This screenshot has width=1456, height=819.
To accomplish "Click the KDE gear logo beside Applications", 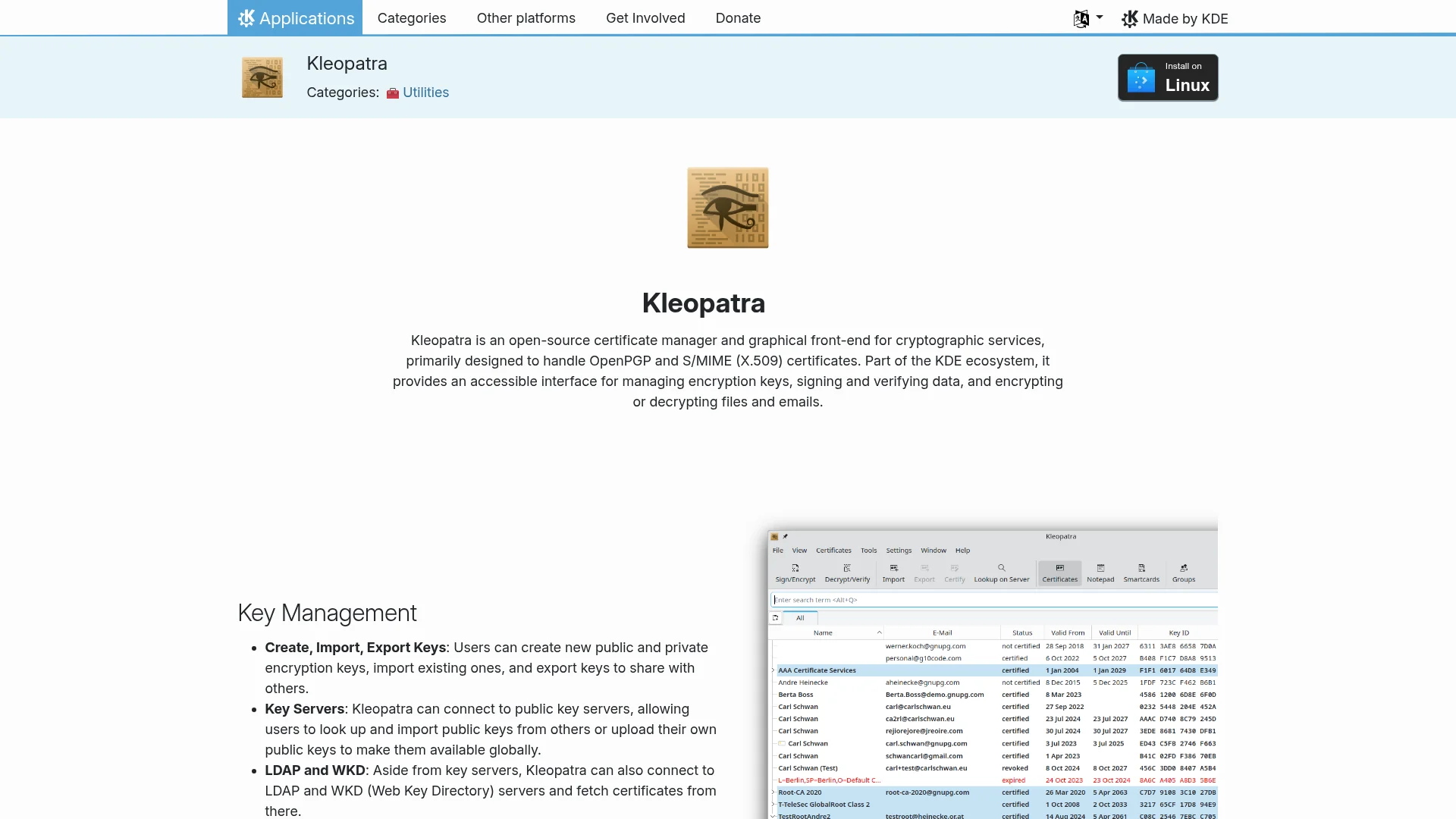I will (x=246, y=18).
